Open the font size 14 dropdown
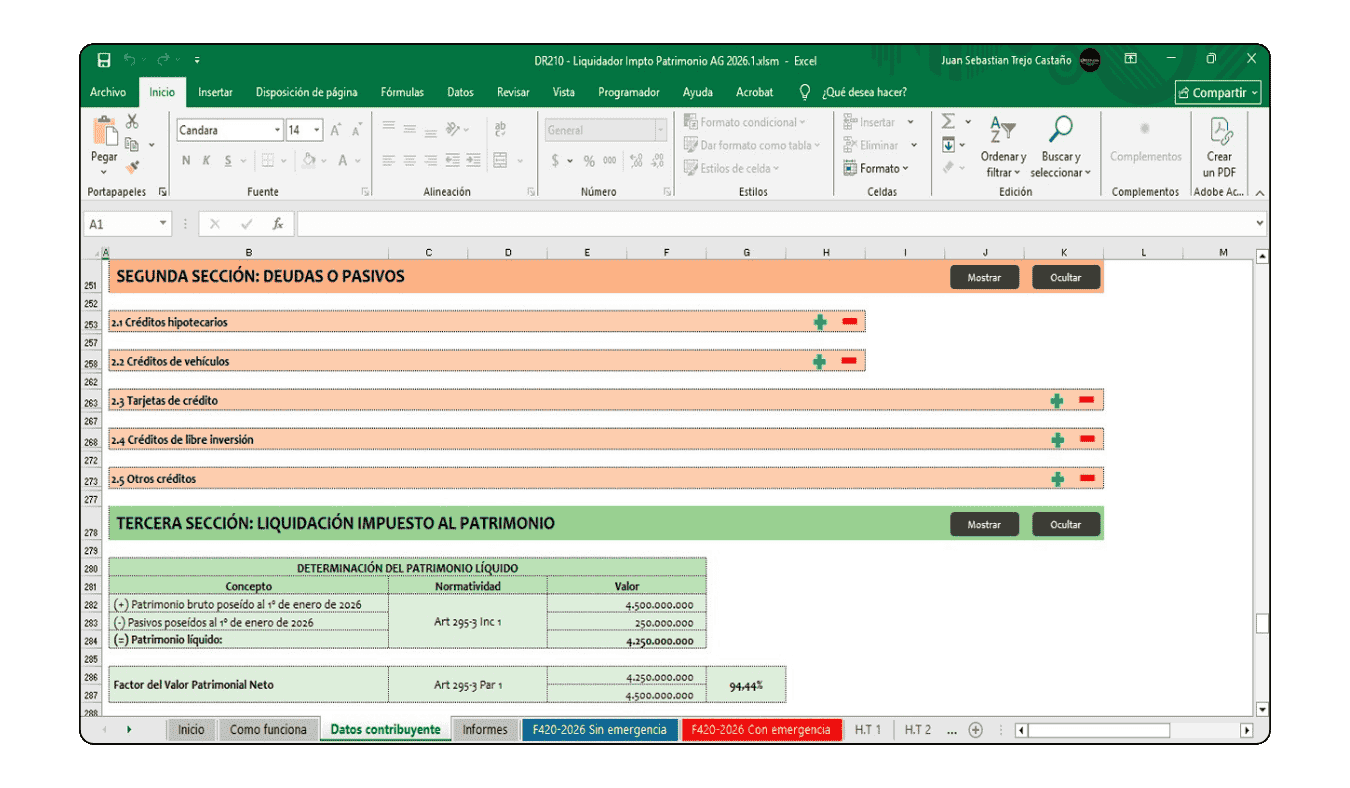 (317, 130)
